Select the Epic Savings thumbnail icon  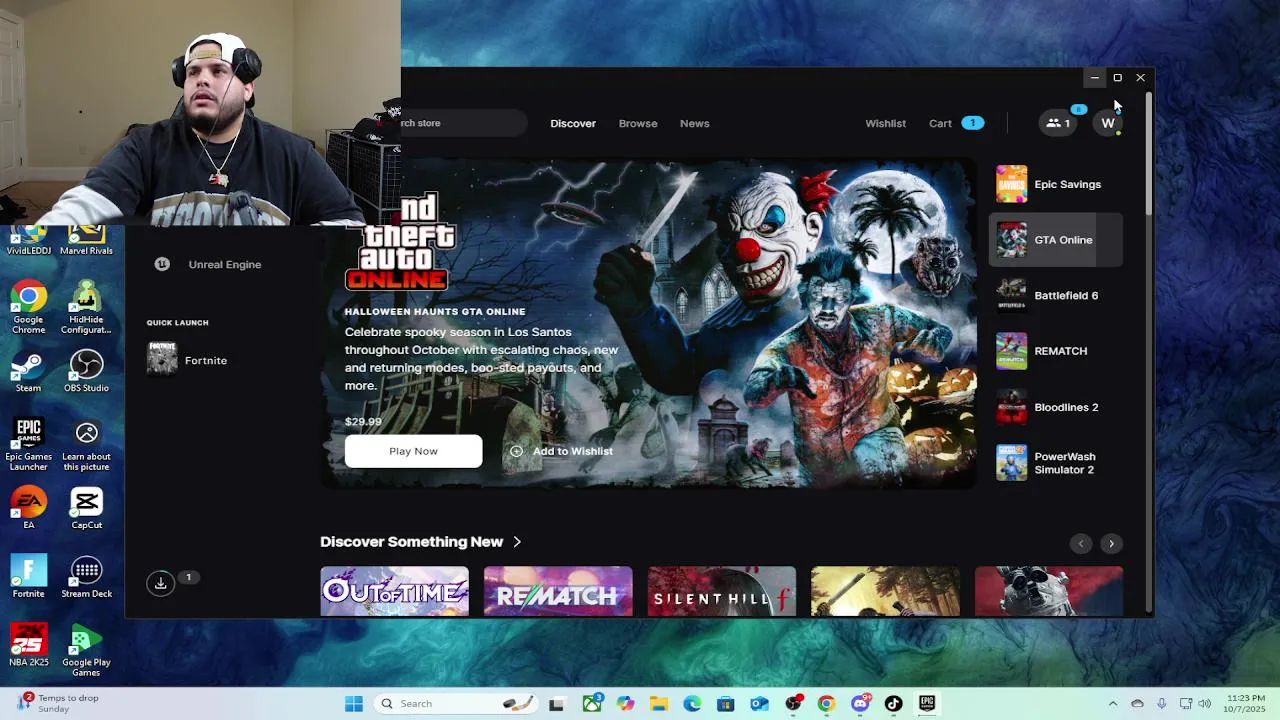point(1011,184)
